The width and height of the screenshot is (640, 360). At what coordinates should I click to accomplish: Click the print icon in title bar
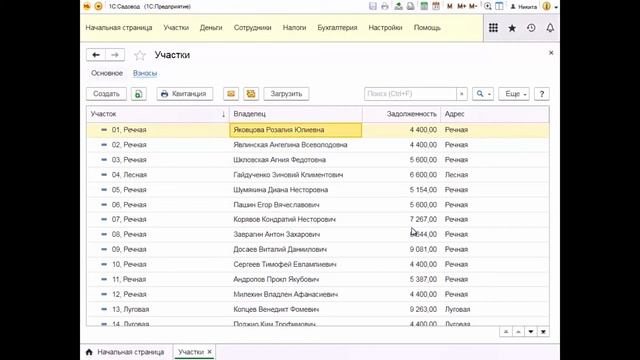point(384,6)
